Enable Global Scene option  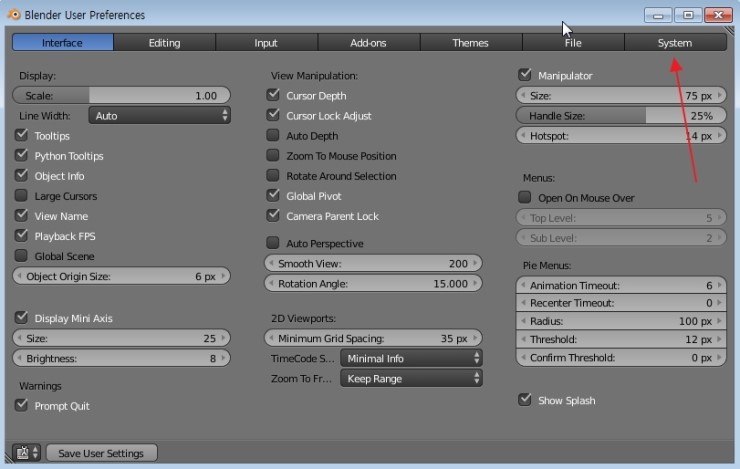[x=21, y=256]
